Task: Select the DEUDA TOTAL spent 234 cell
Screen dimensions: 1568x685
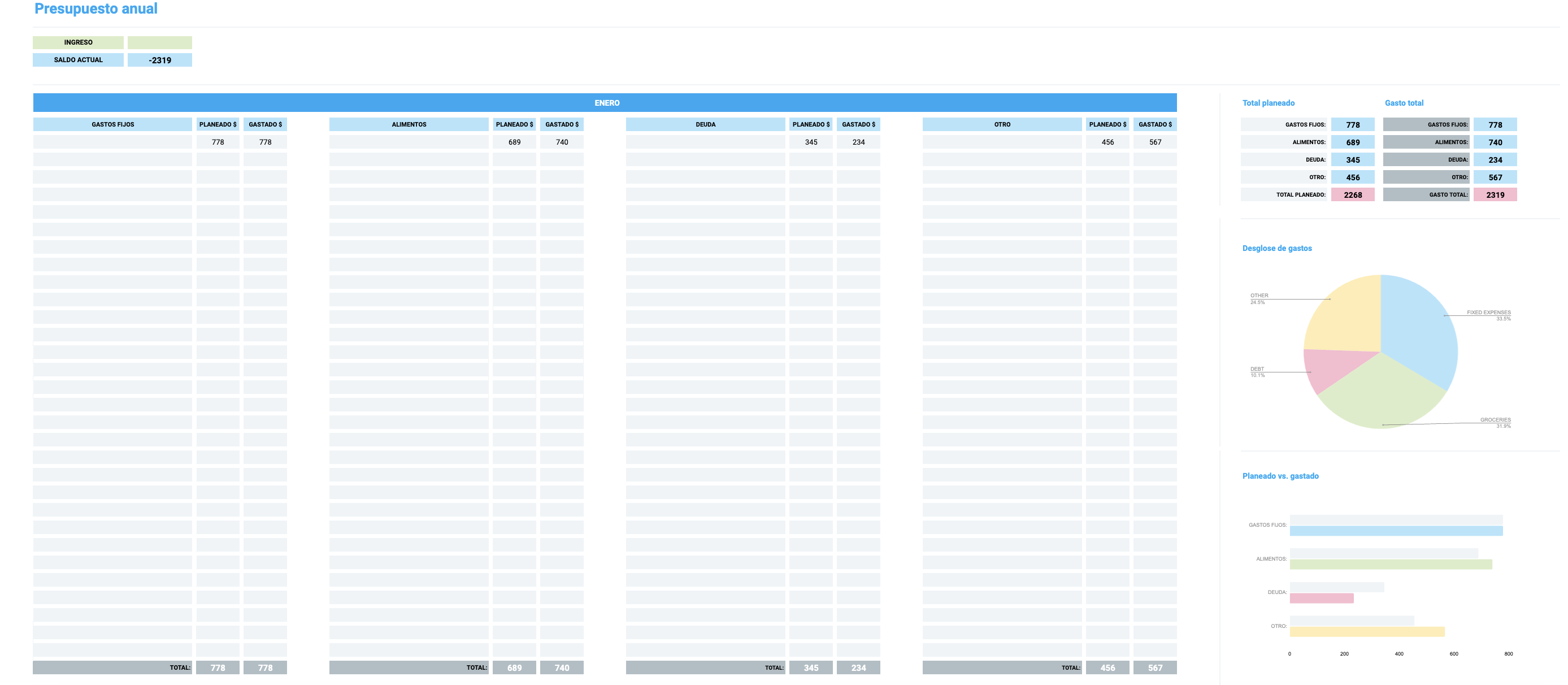Action: coord(858,667)
